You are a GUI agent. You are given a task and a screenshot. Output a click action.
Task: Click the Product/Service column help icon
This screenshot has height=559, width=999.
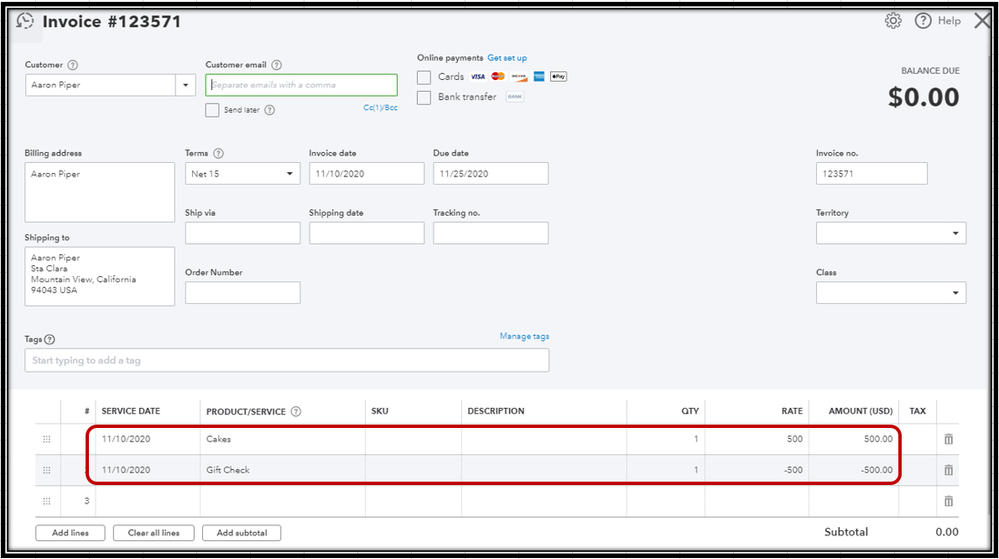pyautogui.click(x=296, y=411)
